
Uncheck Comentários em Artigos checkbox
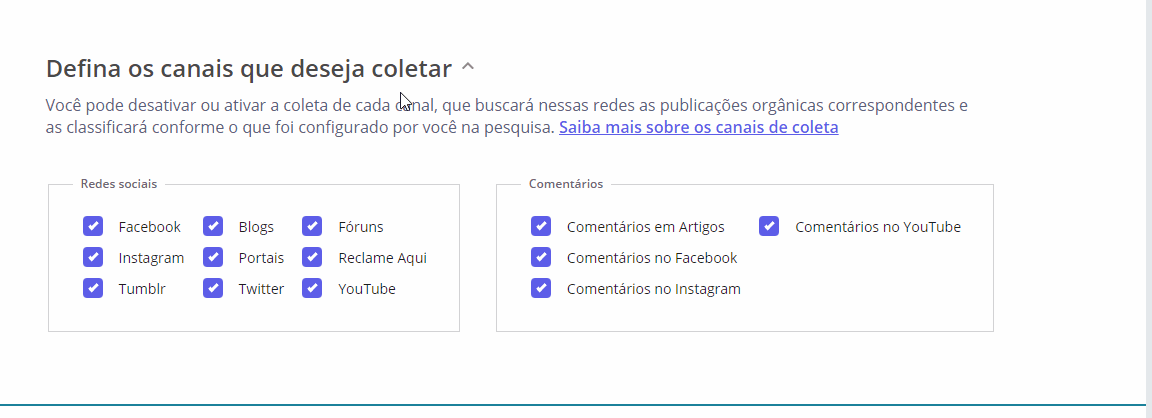coord(541,227)
